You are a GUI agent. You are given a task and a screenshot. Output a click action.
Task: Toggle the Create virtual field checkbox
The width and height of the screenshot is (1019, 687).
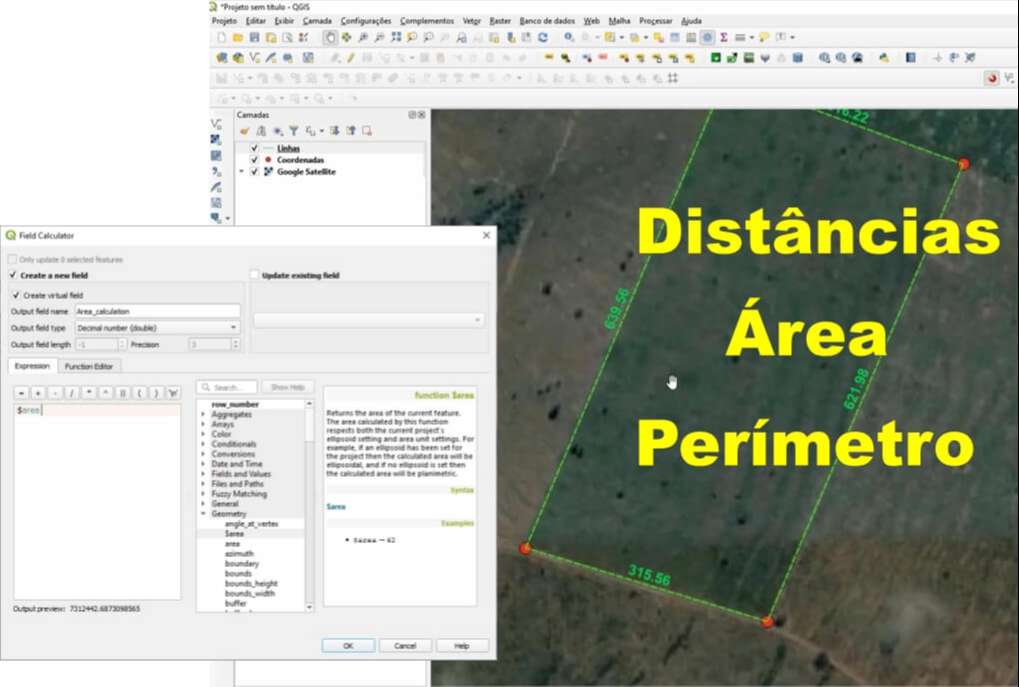click(x=16, y=295)
